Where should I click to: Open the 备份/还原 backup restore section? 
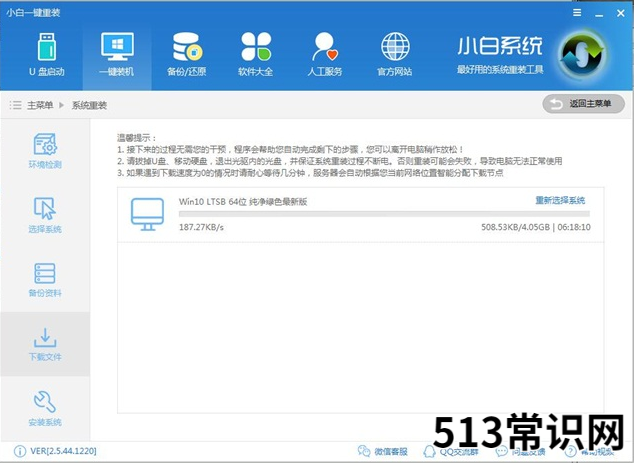[186, 55]
